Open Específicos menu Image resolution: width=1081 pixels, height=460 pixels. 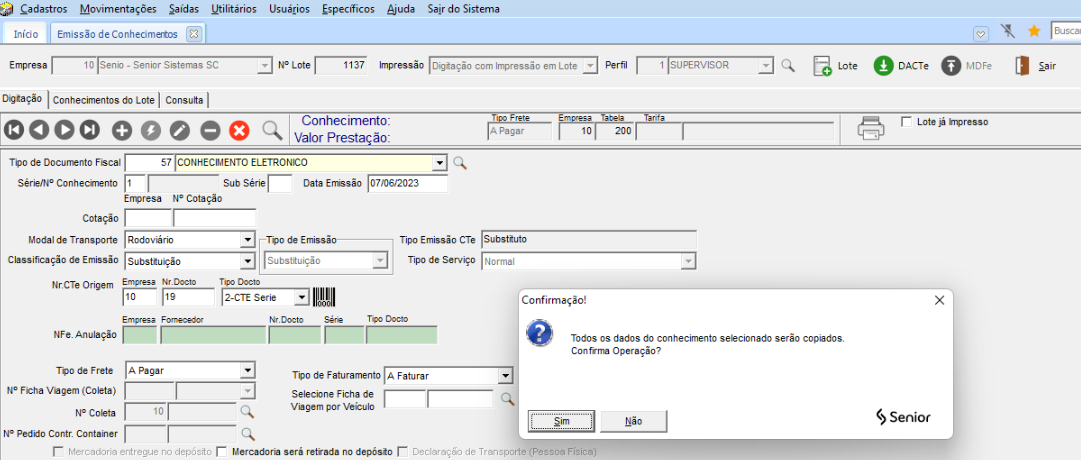[348, 9]
